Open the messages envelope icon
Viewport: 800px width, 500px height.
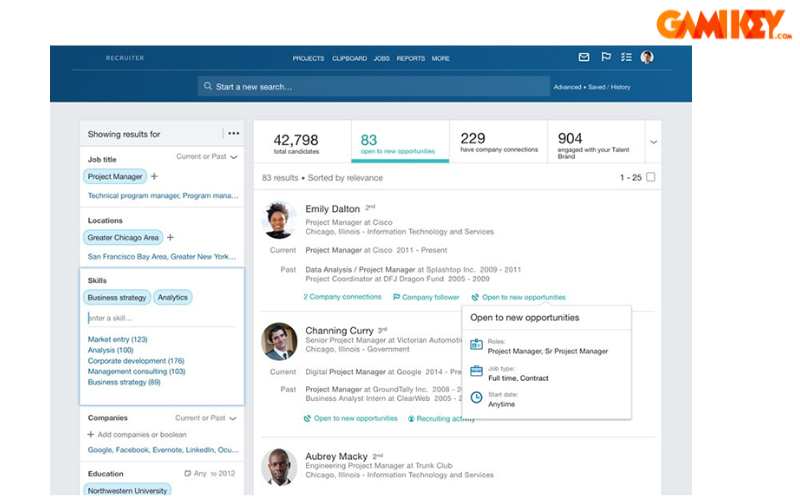584,57
